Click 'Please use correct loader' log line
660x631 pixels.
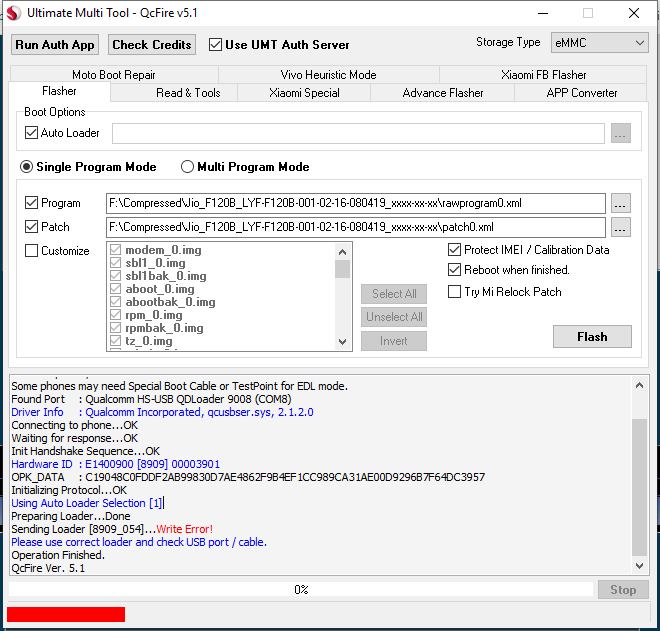pyautogui.click(x=139, y=542)
